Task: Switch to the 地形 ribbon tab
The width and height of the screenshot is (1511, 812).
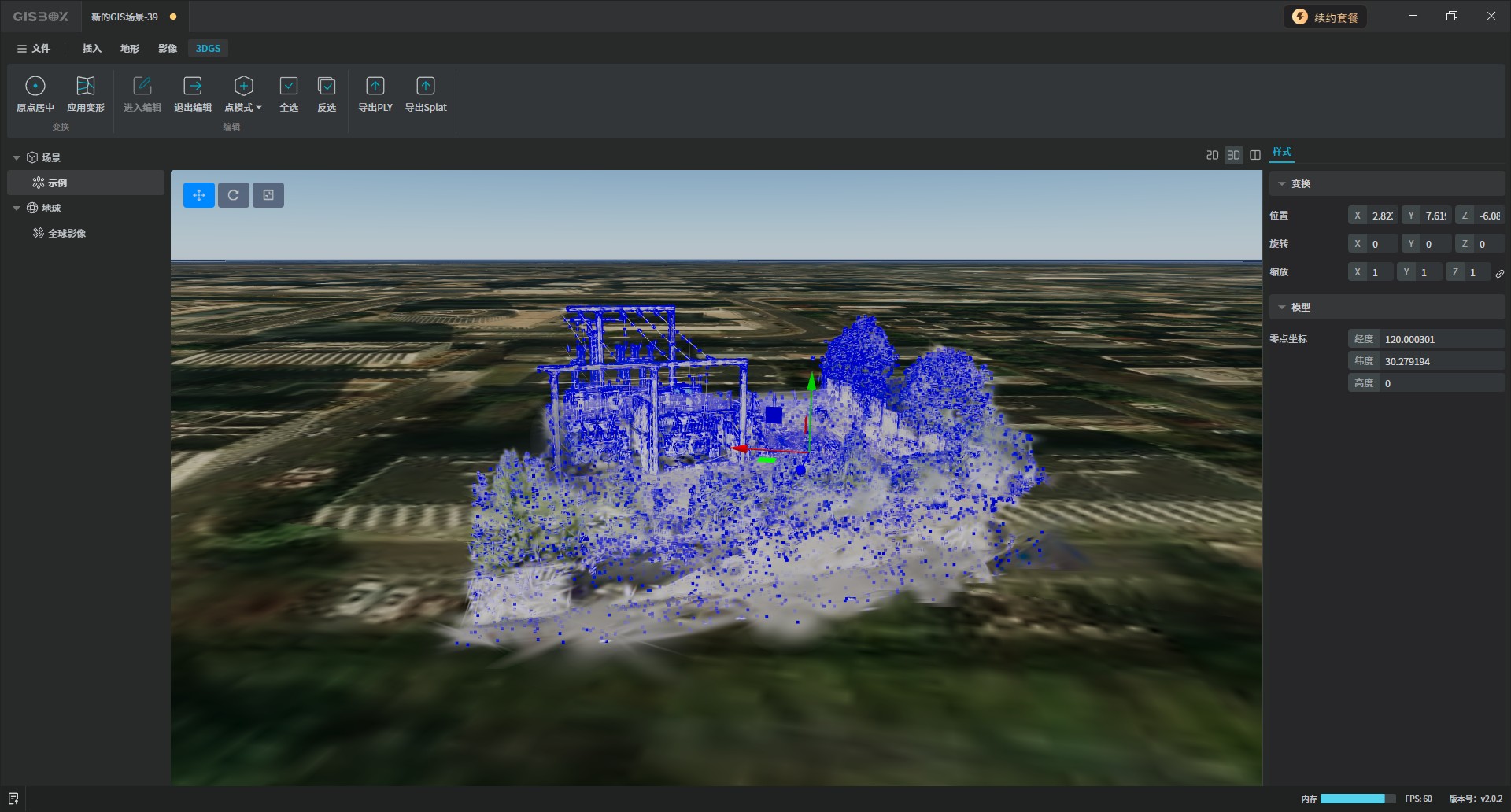Action: click(x=130, y=49)
